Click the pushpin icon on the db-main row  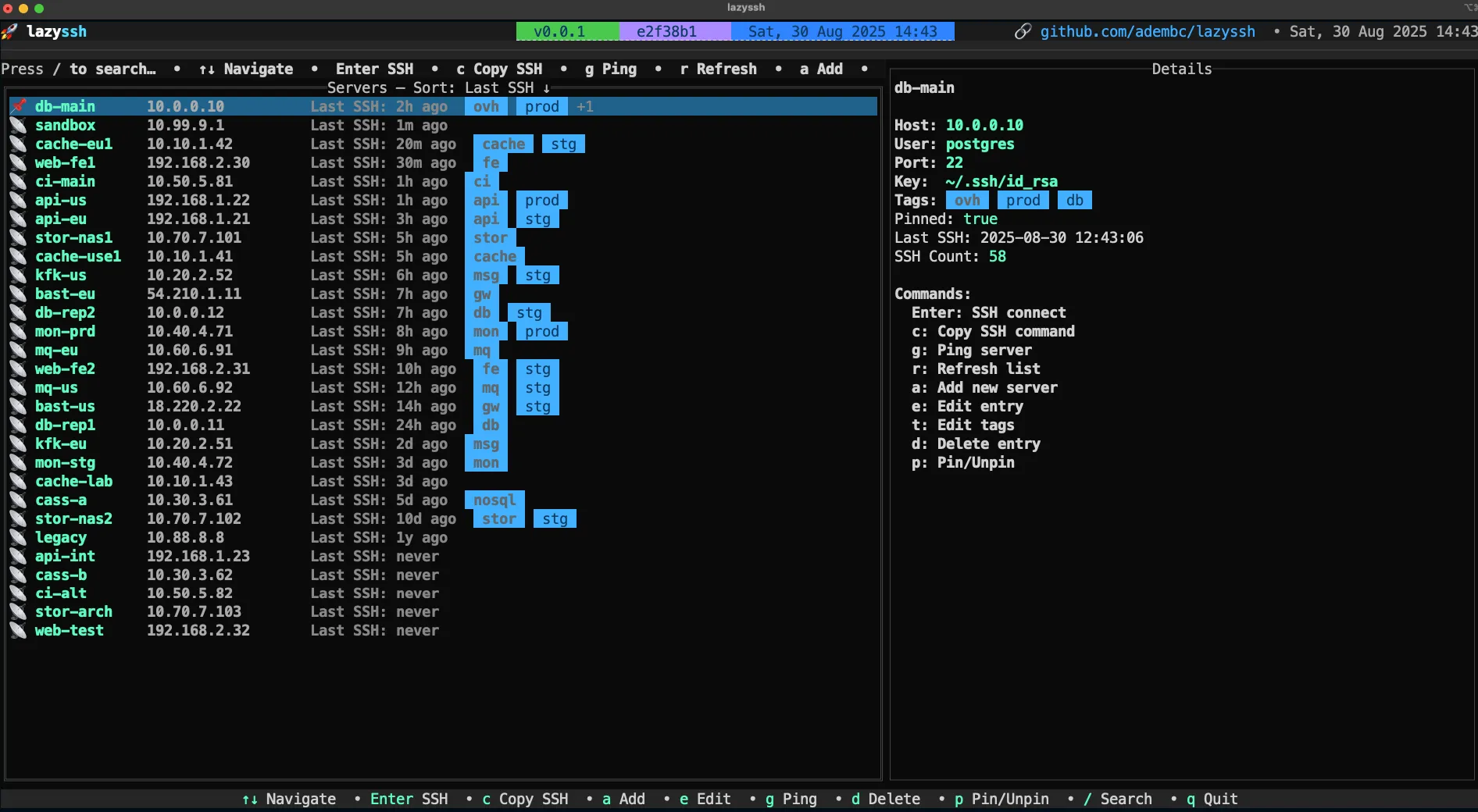click(19, 106)
